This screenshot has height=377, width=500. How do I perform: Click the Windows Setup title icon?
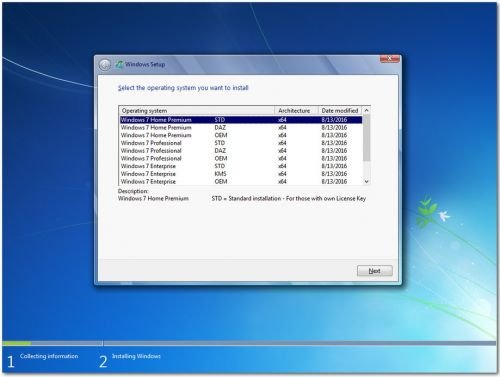(x=119, y=64)
